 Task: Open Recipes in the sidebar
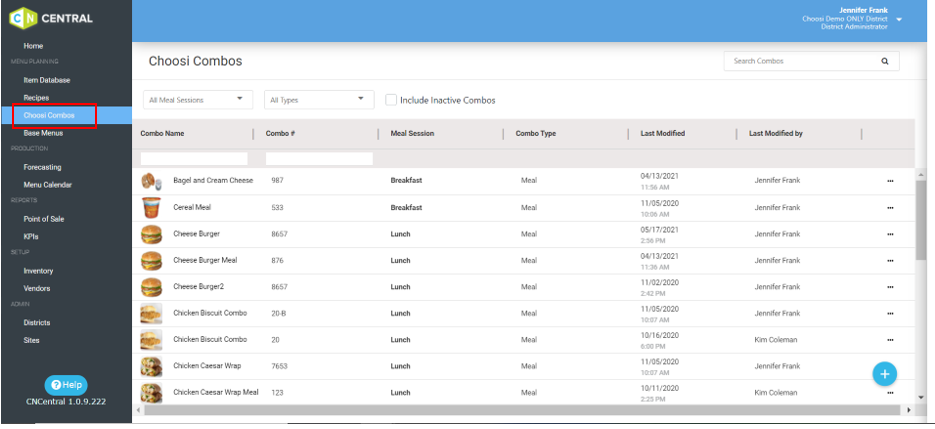click(x=36, y=97)
